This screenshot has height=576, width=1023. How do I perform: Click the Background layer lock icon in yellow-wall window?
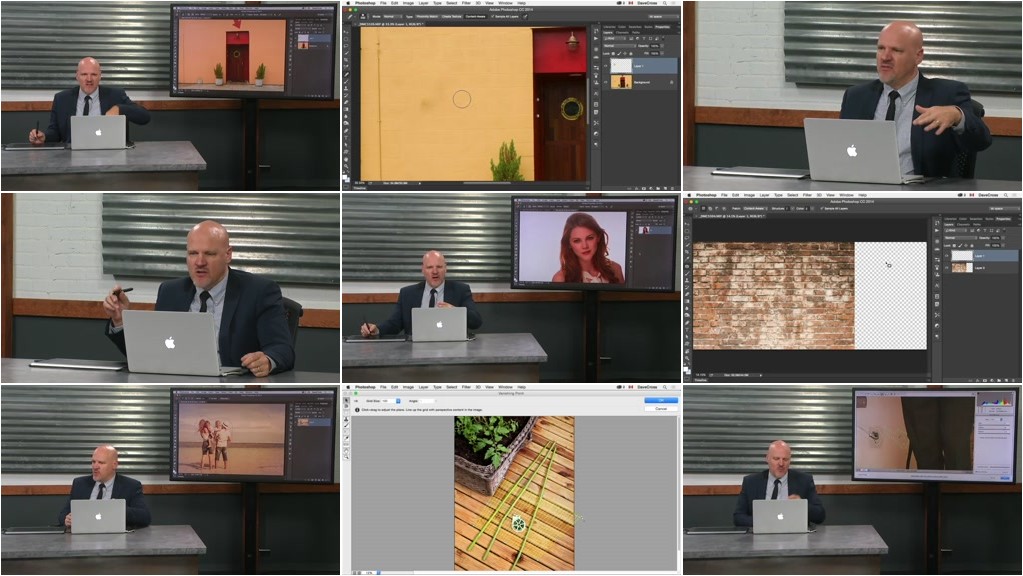(x=671, y=82)
